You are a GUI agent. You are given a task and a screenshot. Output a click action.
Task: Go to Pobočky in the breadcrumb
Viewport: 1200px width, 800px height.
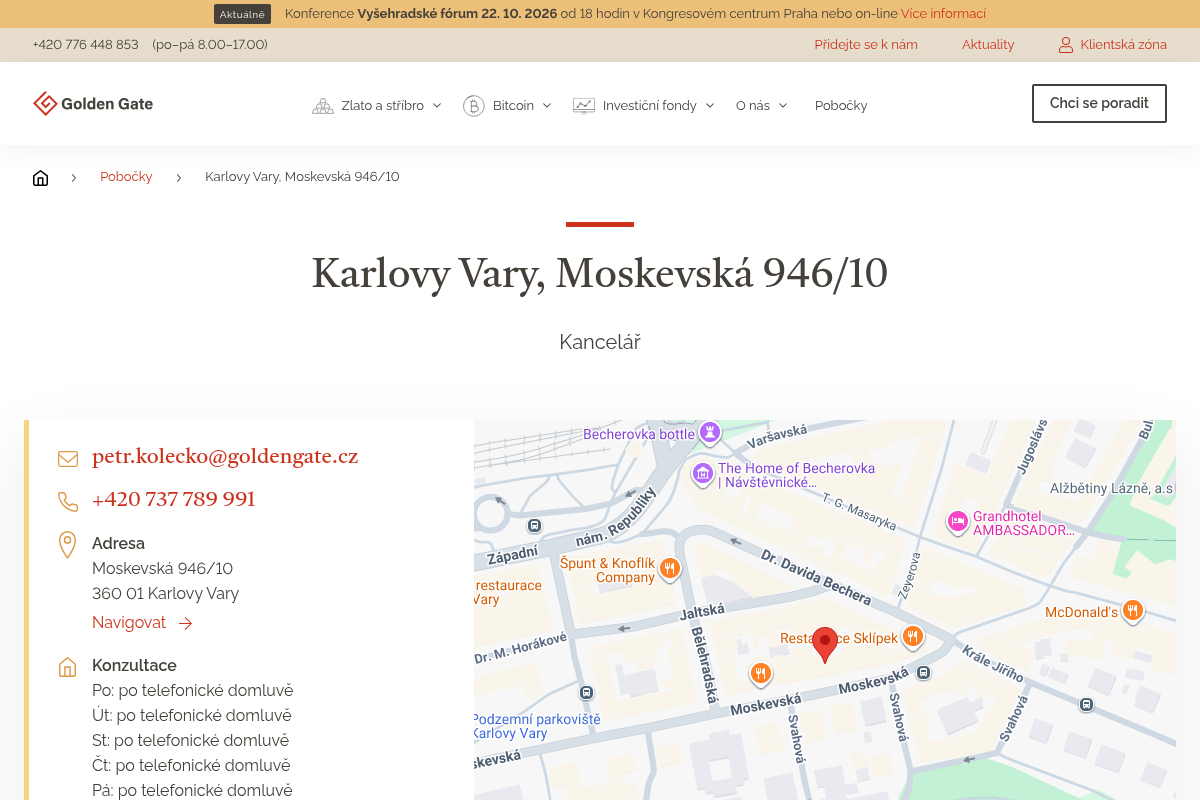tap(126, 177)
